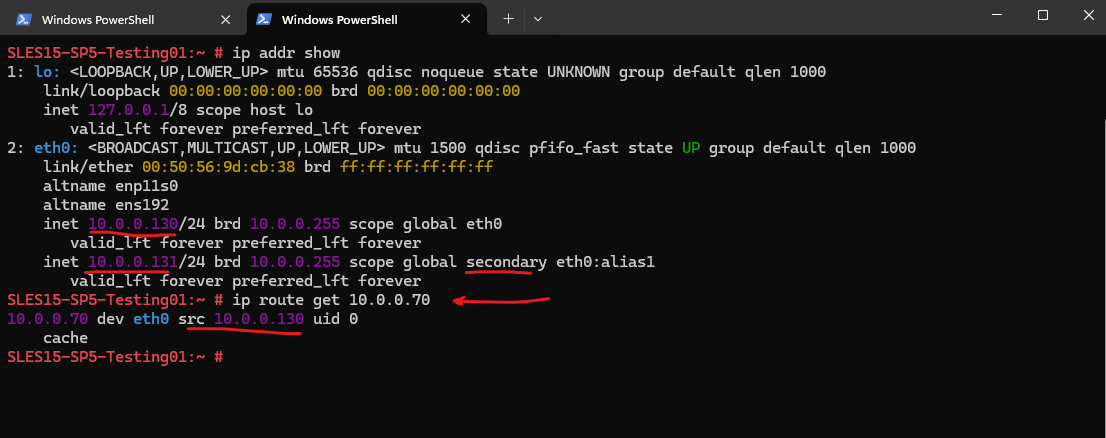Click the PowerShell icon on the active tab
Screen dimensions: 1106x438
point(263,19)
